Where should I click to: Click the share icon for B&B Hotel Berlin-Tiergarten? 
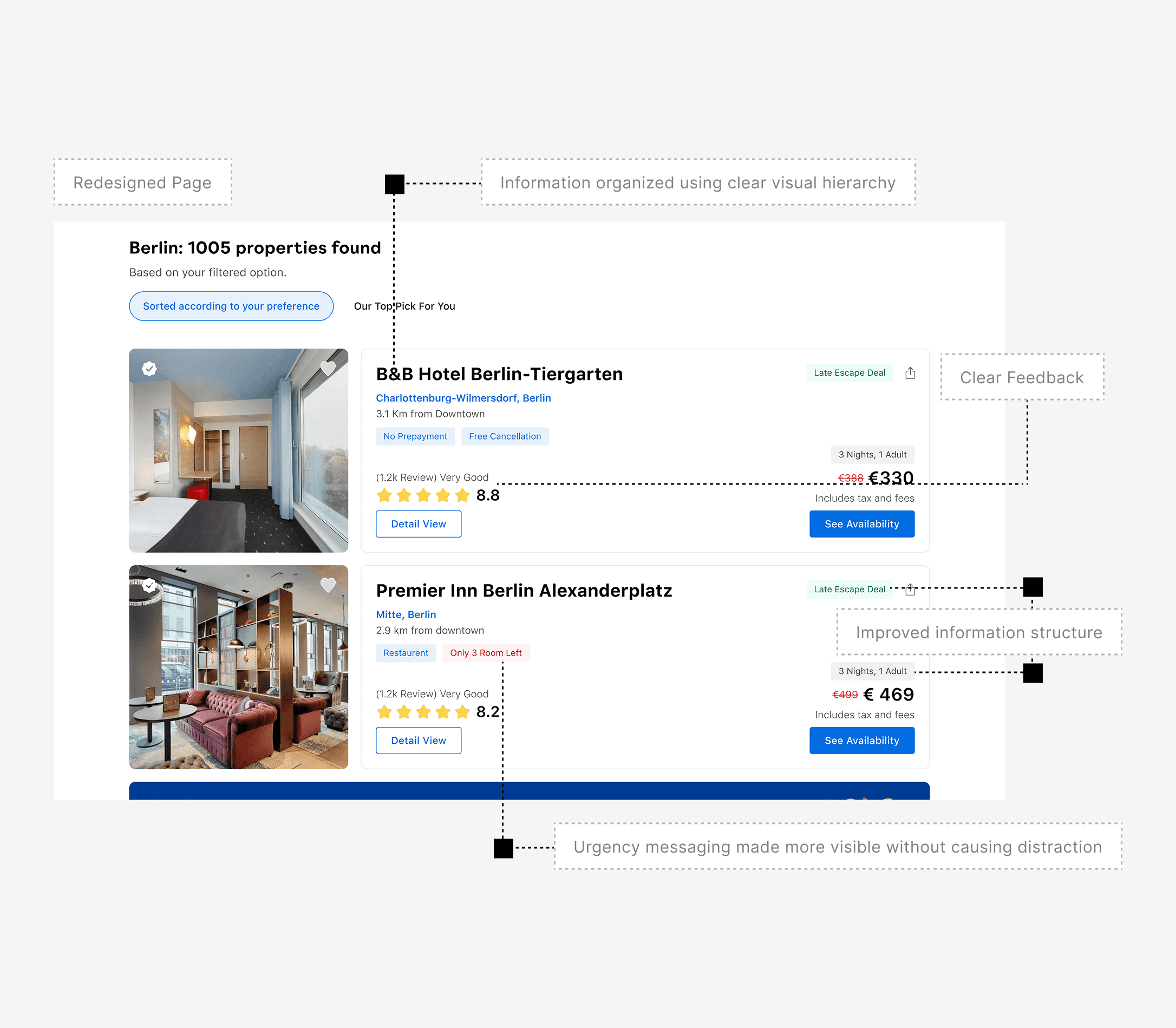coord(910,373)
